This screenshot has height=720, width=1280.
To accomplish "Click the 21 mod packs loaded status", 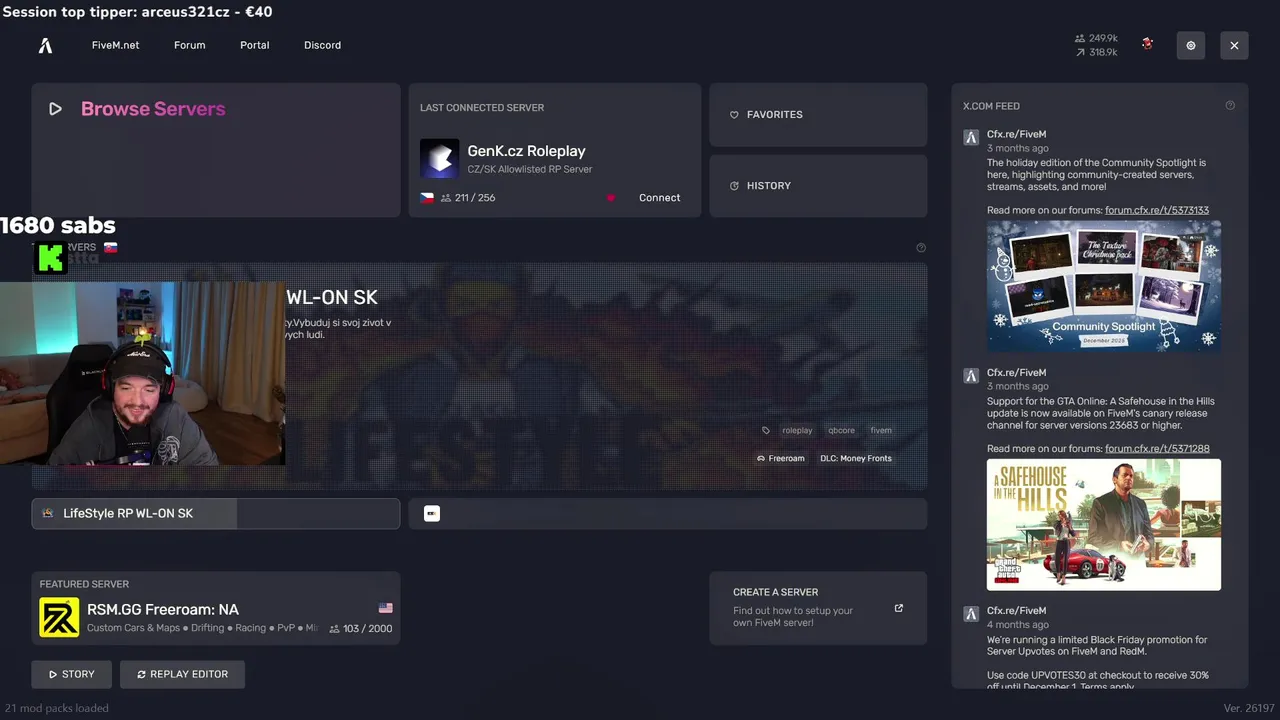I will pyautogui.click(x=57, y=708).
